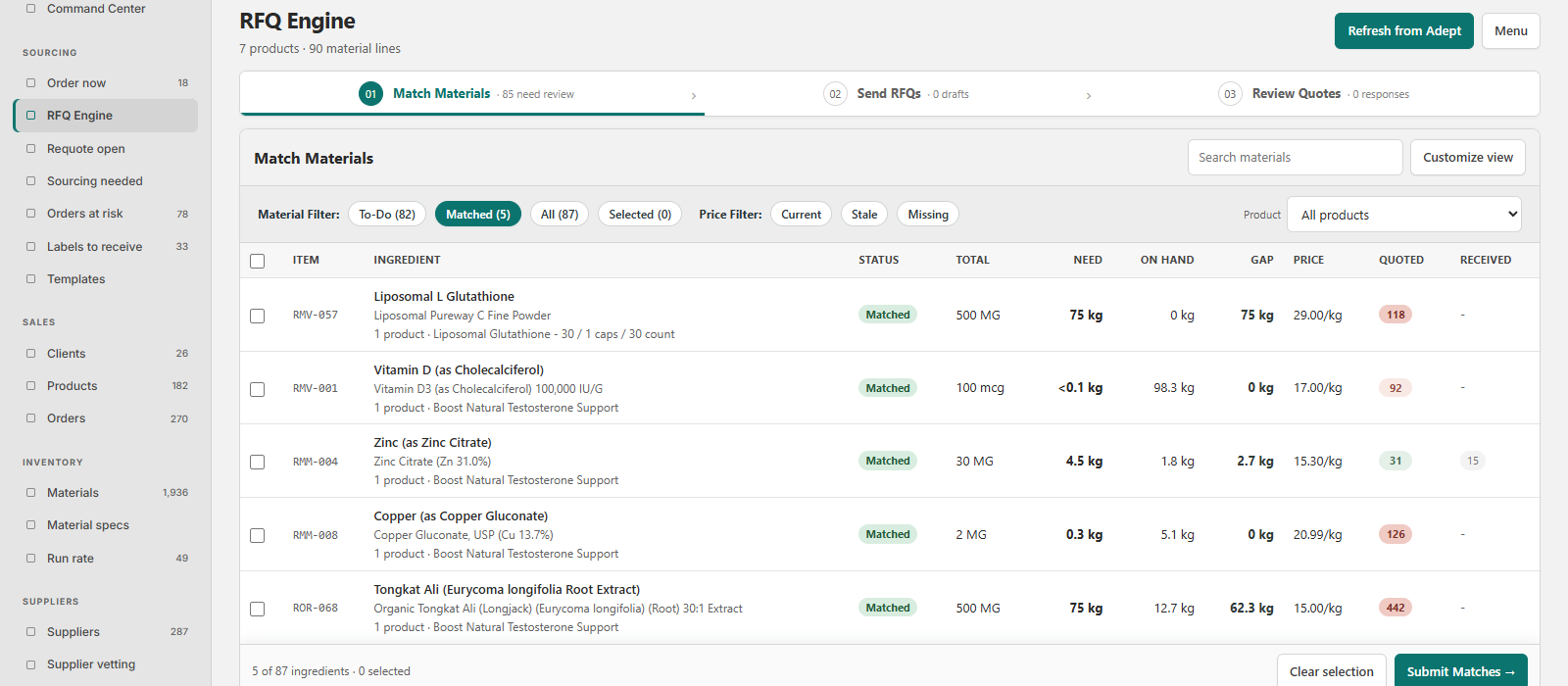The width and height of the screenshot is (1568, 686).
Task: Open the Review Quotes step tab
Action: tap(1318, 94)
